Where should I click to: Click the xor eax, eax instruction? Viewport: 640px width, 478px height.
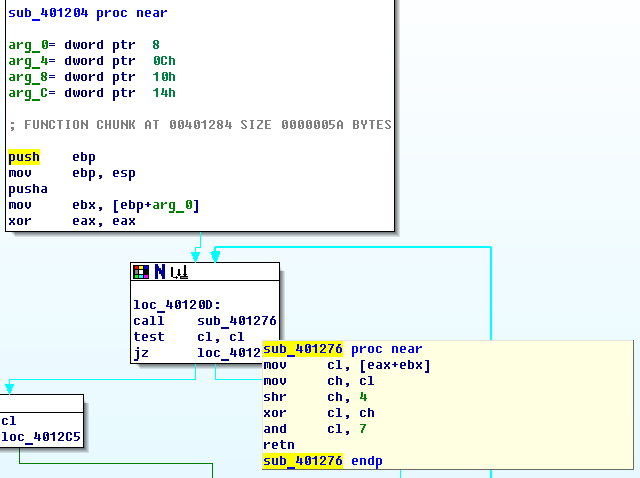[72, 221]
